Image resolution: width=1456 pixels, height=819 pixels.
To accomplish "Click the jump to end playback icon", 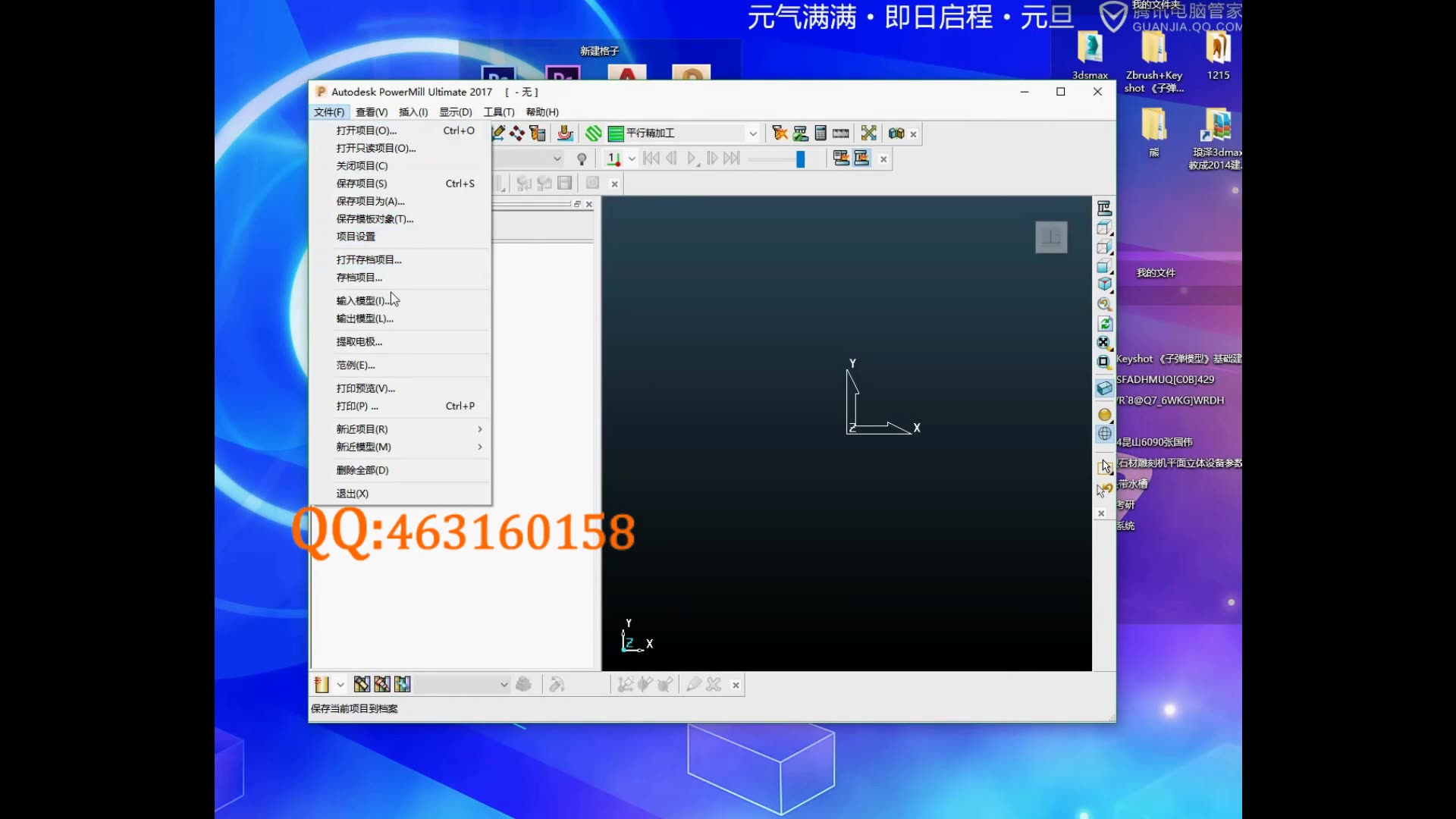I will (x=733, y=158).
